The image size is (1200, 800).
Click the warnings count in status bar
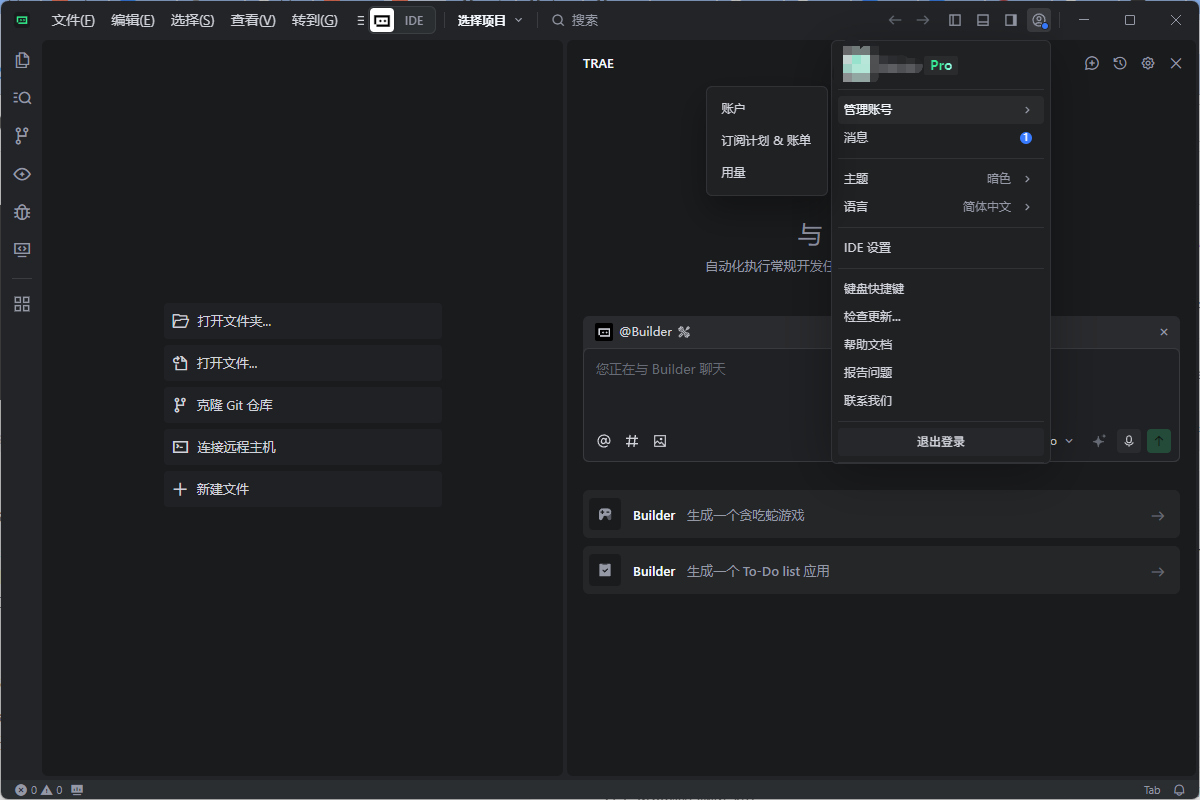52,790
